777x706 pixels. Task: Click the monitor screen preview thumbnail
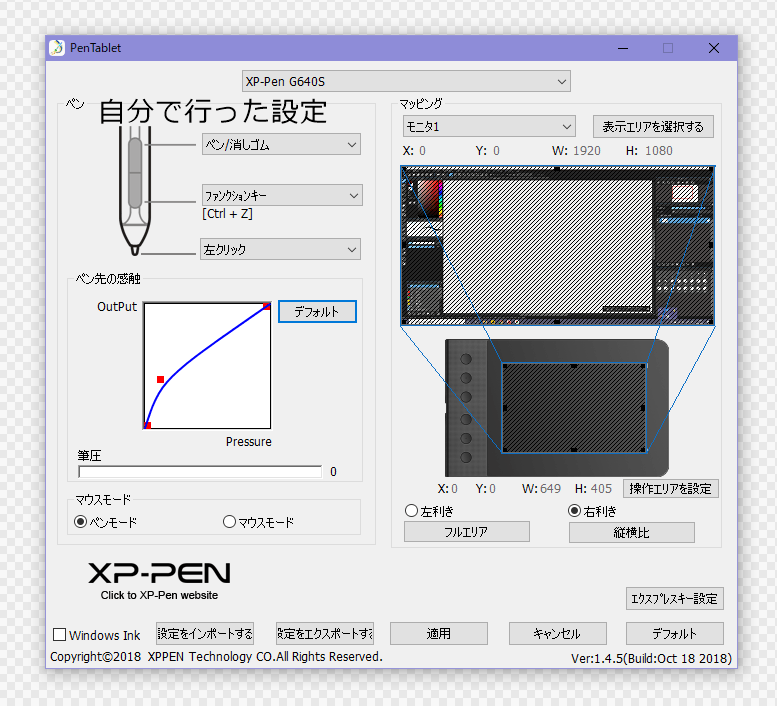558,245
